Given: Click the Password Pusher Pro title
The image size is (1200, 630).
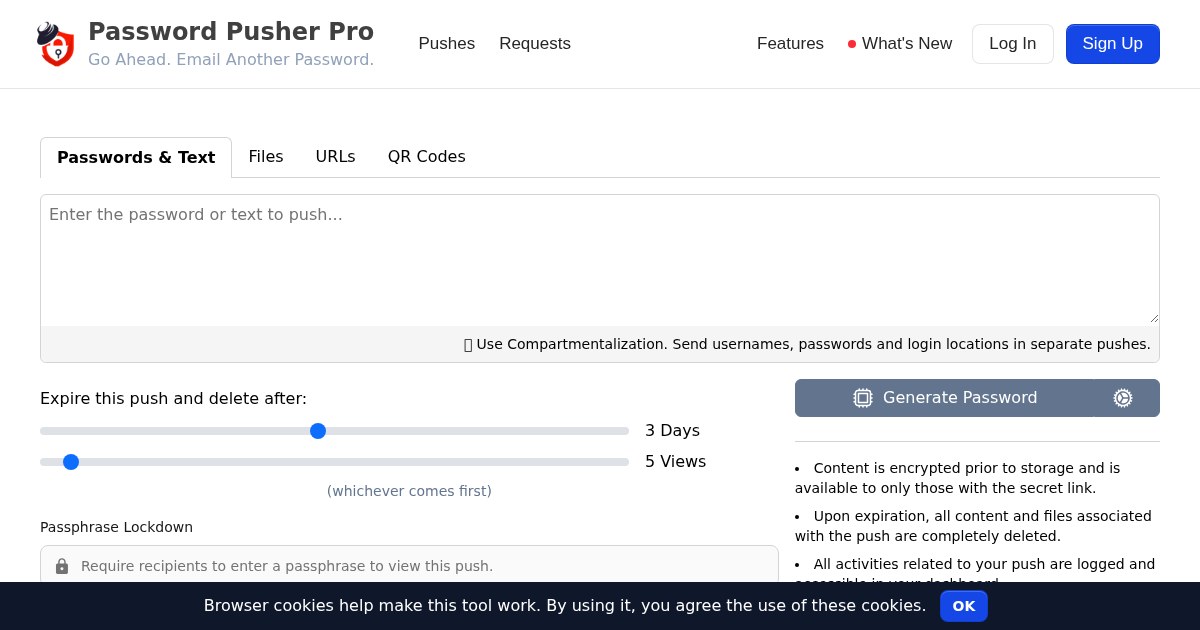Looking at the screenshot, I should click(x=231, y=32).
